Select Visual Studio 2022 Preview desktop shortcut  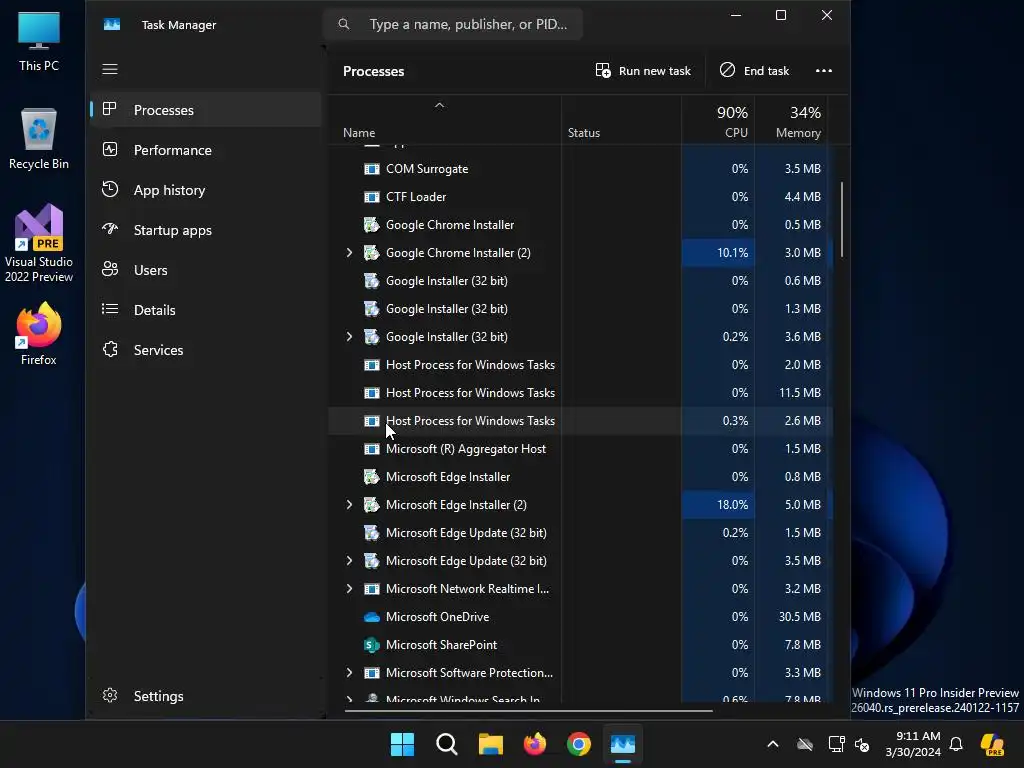point(39,244)
